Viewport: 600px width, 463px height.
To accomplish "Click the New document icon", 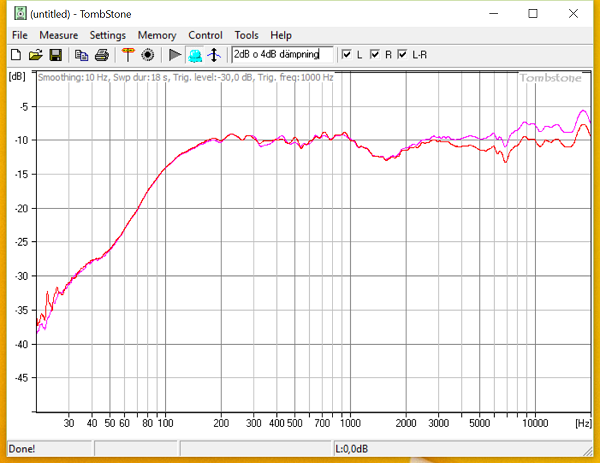I will pos(16,55).
